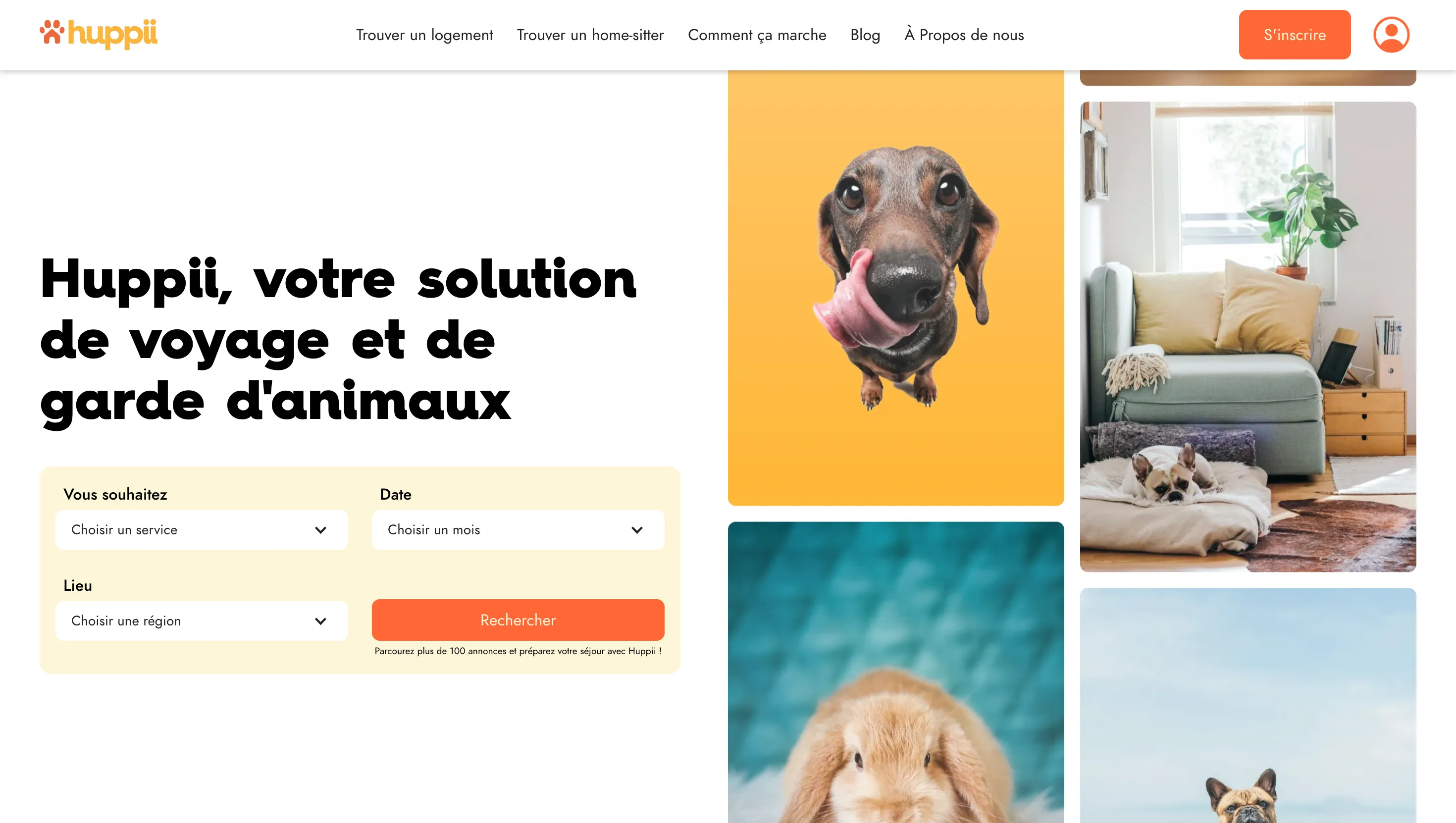Click the Huppii paw logo
This screenshot has width=1456, height=823.
click(x=99, y=34)
